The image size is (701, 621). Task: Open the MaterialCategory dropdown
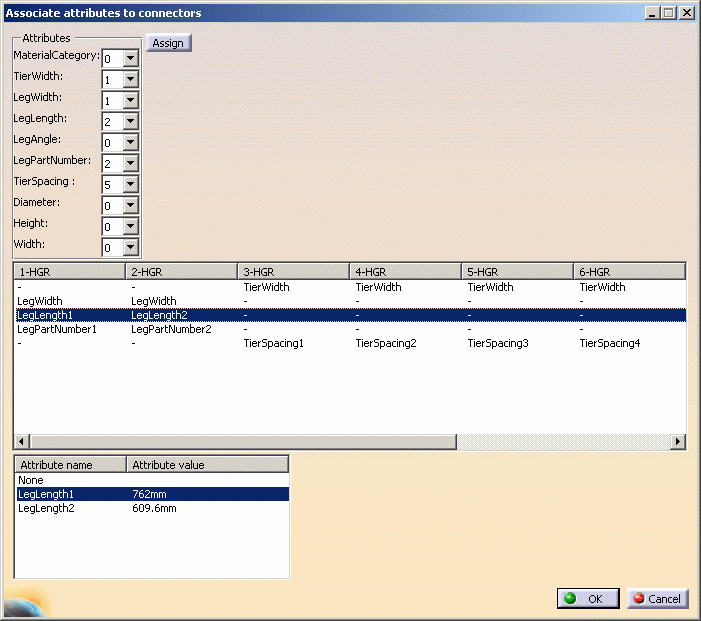130,59
